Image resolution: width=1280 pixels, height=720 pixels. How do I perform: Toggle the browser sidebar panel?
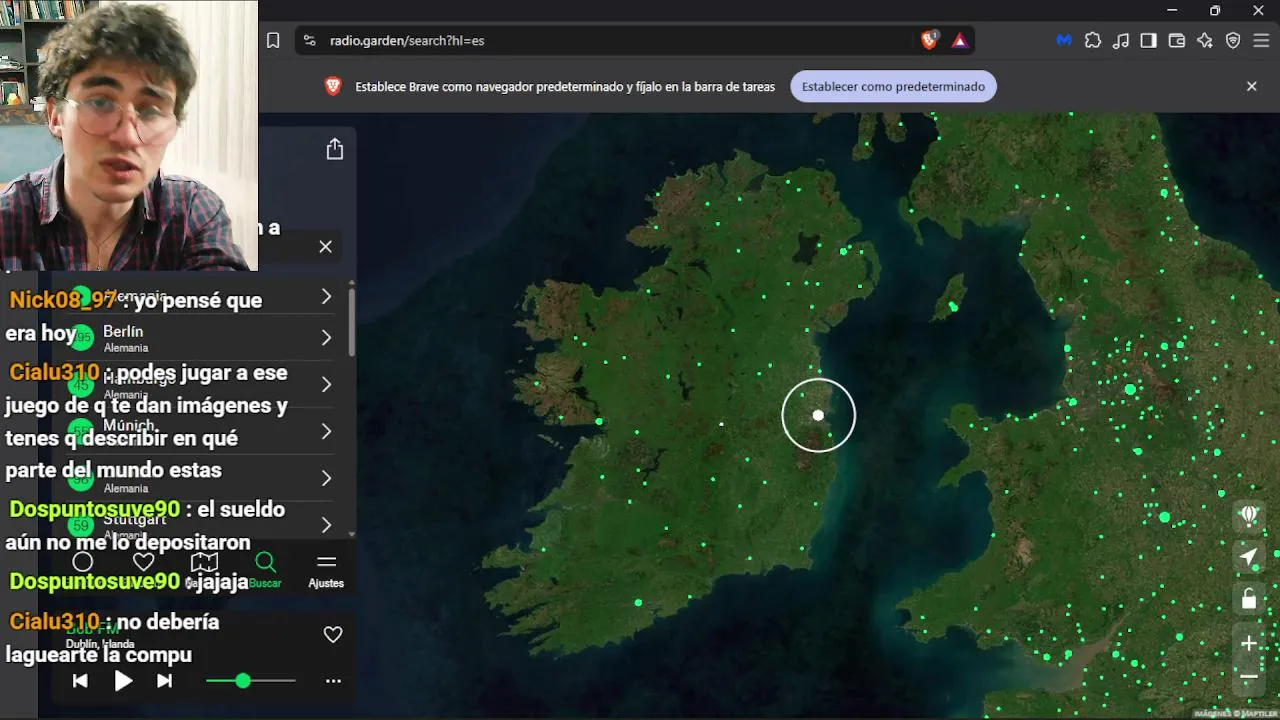[1149, 40]
